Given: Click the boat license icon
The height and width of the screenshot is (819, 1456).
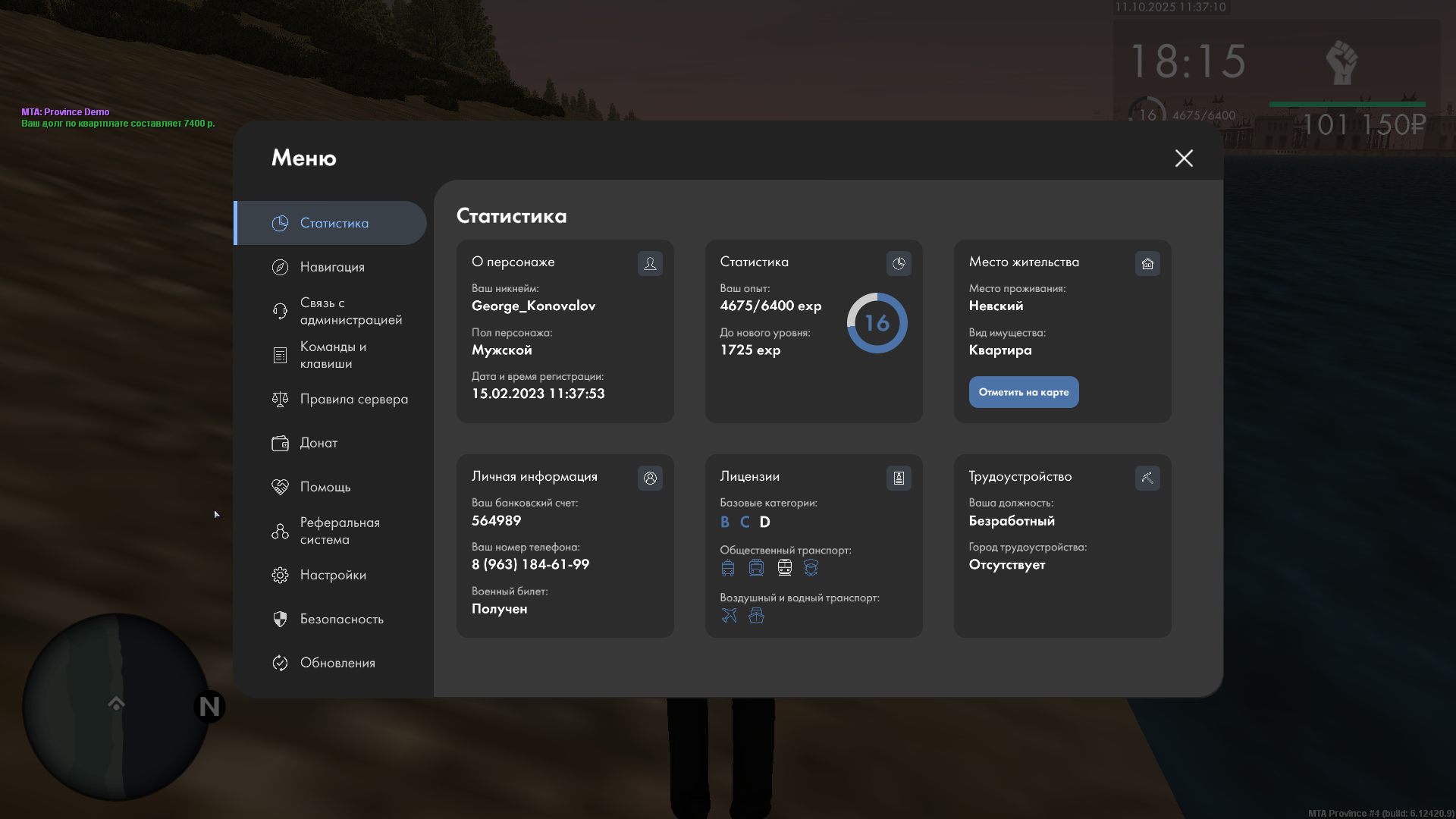Looking at the screenshot, I should coord(756,615).
